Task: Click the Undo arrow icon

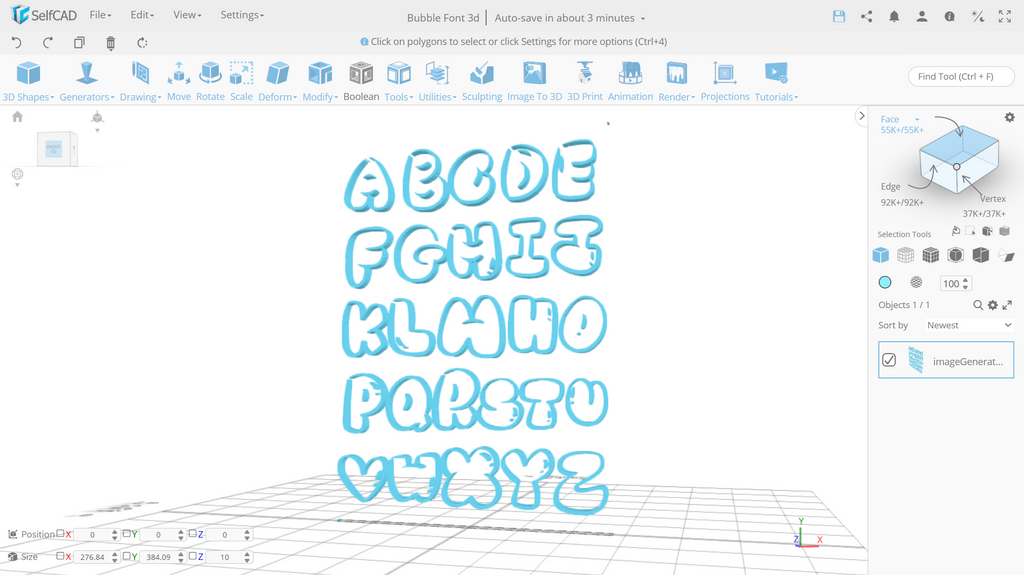Action: coord(17,42)
